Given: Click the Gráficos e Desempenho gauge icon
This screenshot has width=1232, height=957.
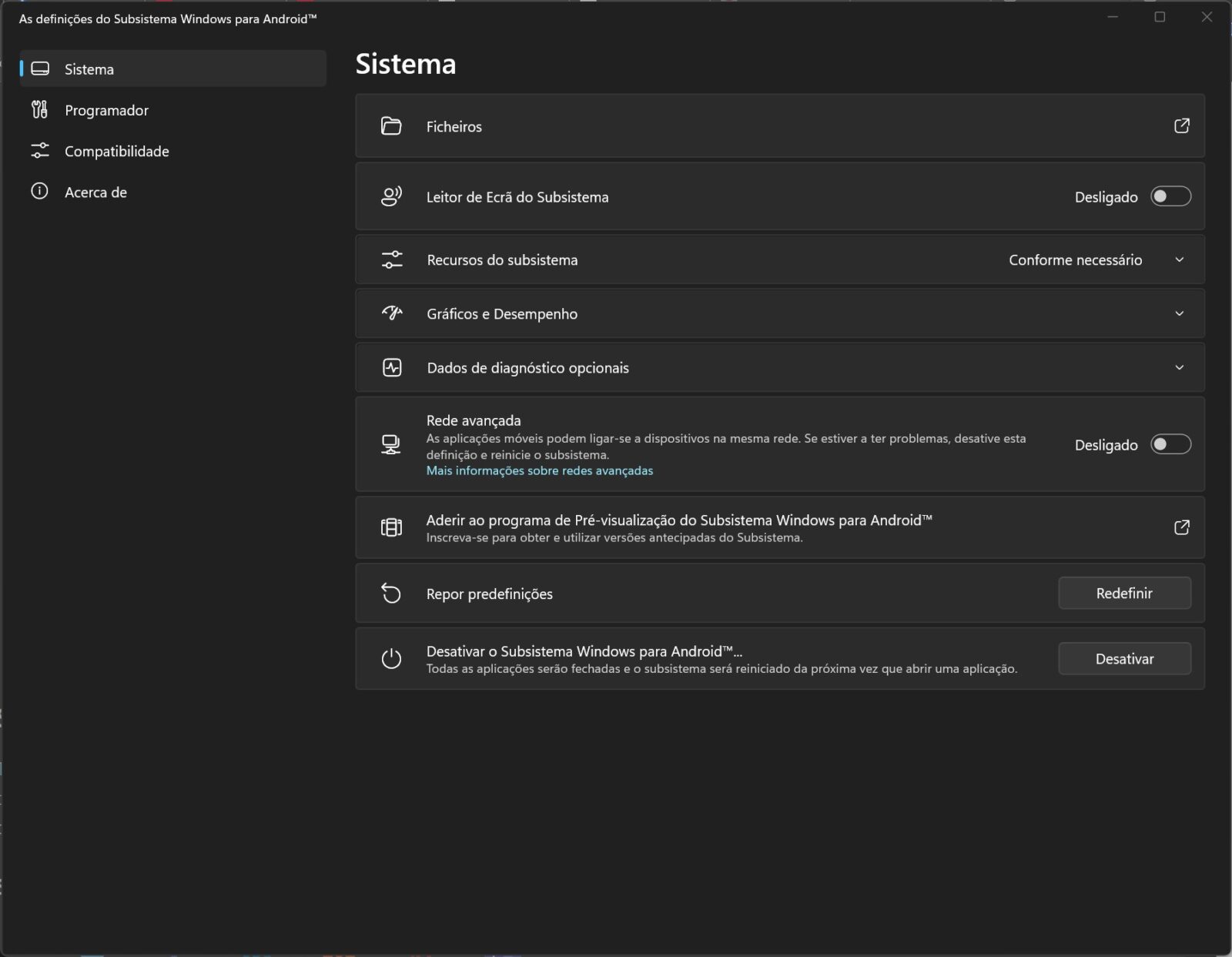Looking at the screenshot, I should [392, 313].
